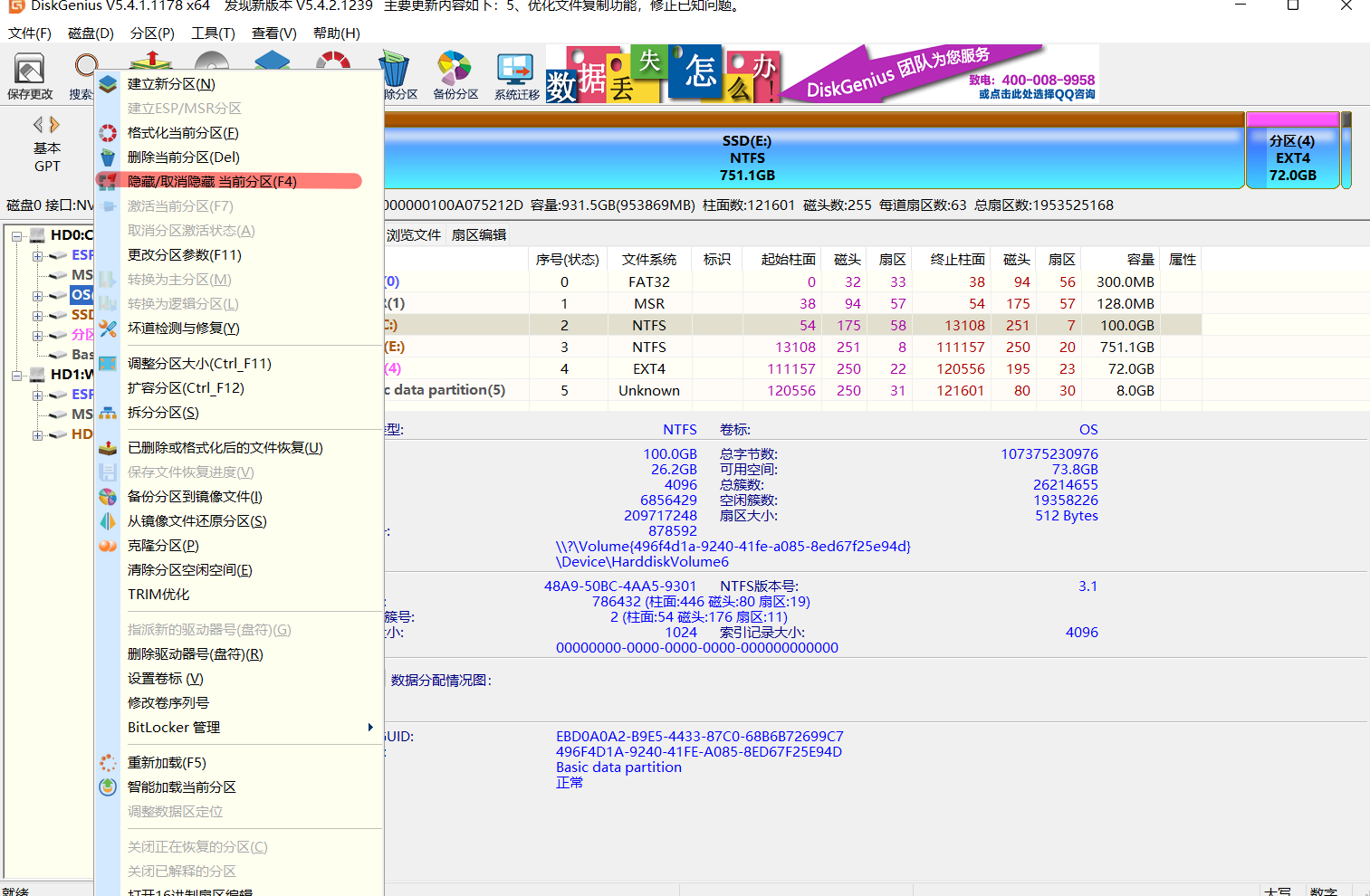1370x896 pixels.
Task: Select the FAT32 300.0MB partition row
Action: 792,282
